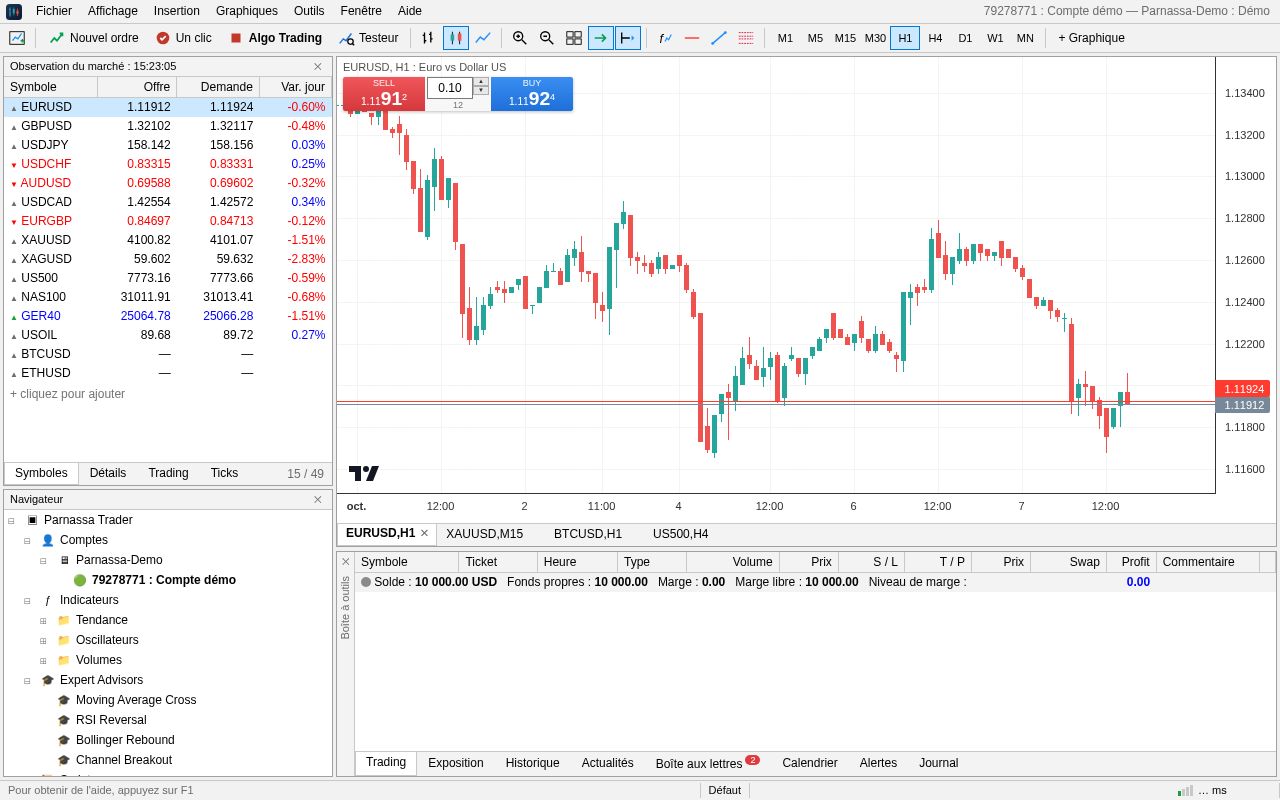
Task: Switch to the M15 timeframe
Action: pyautogui.click(x=845, y=38)
